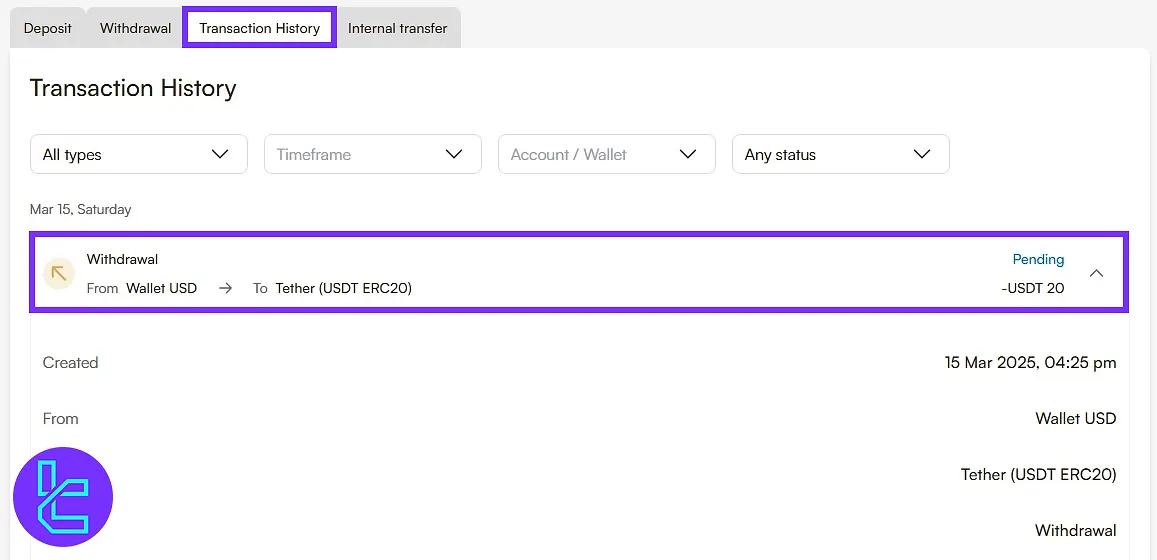Viewport: 1157px width, 560px height.
Task: Click Tether (USDT ERC20) in the row header
Action: click(x=344, y=288)
